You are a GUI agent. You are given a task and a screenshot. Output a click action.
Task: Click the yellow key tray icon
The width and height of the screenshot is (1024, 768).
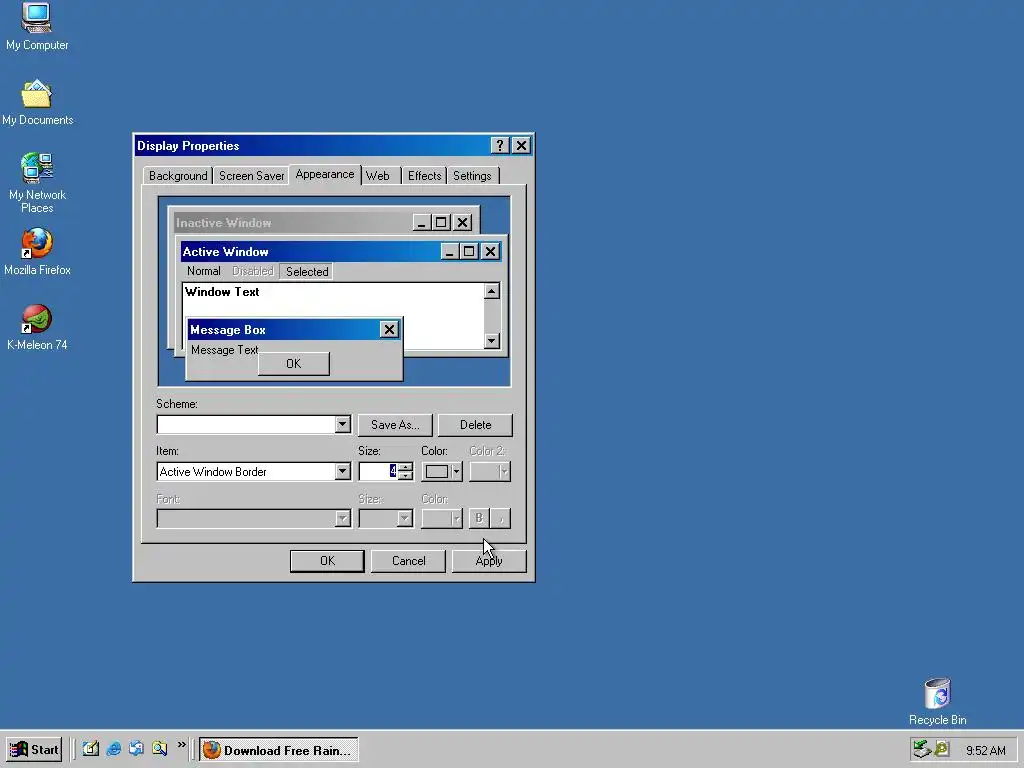tap(941, 749)
